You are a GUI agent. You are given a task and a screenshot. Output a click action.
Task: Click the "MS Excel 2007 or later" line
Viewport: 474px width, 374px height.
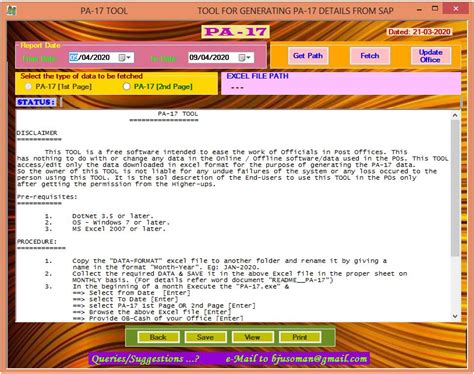pyautogui.click(x=119, y=229)
